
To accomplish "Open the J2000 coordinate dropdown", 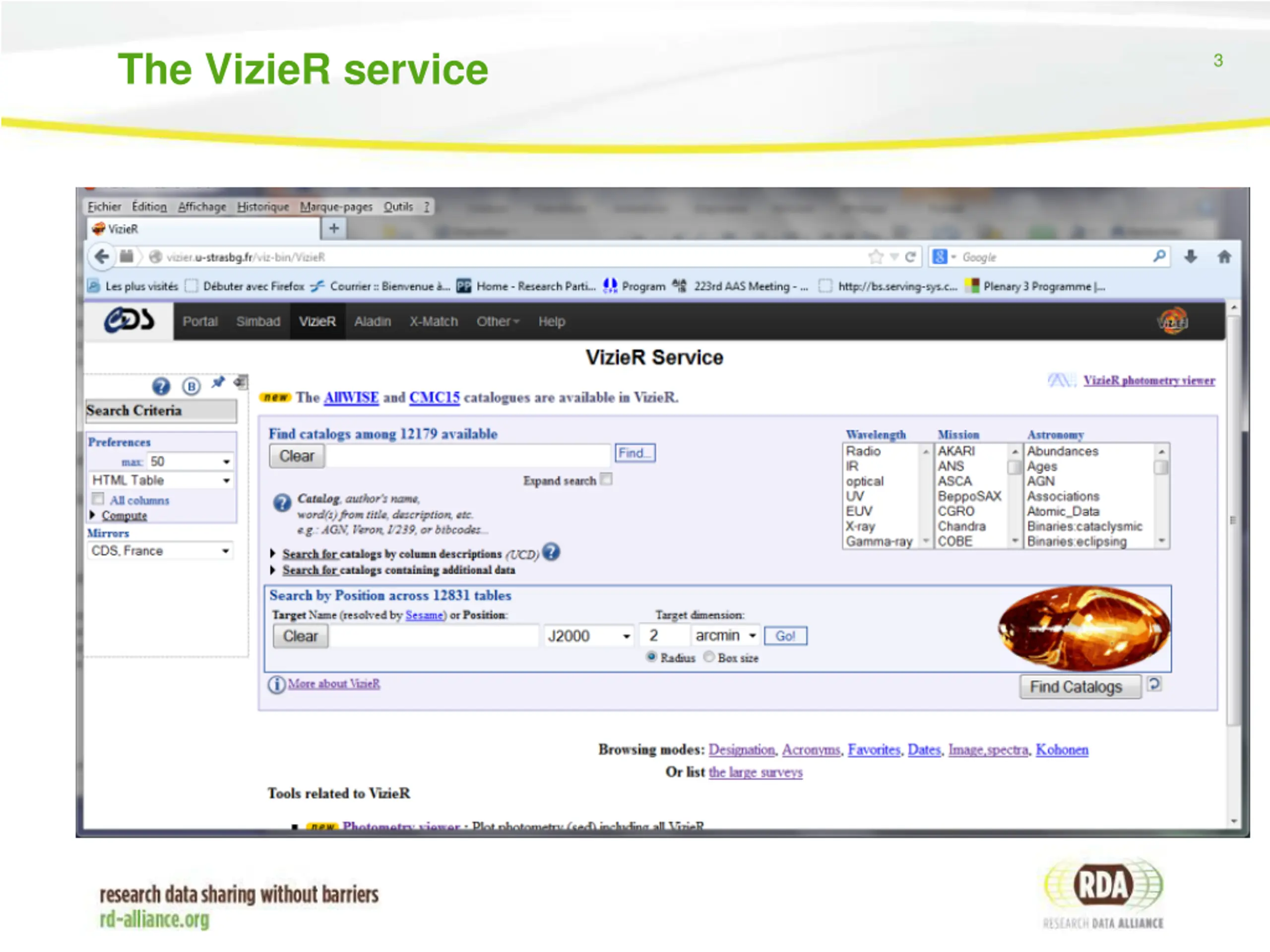I will 588,636.
